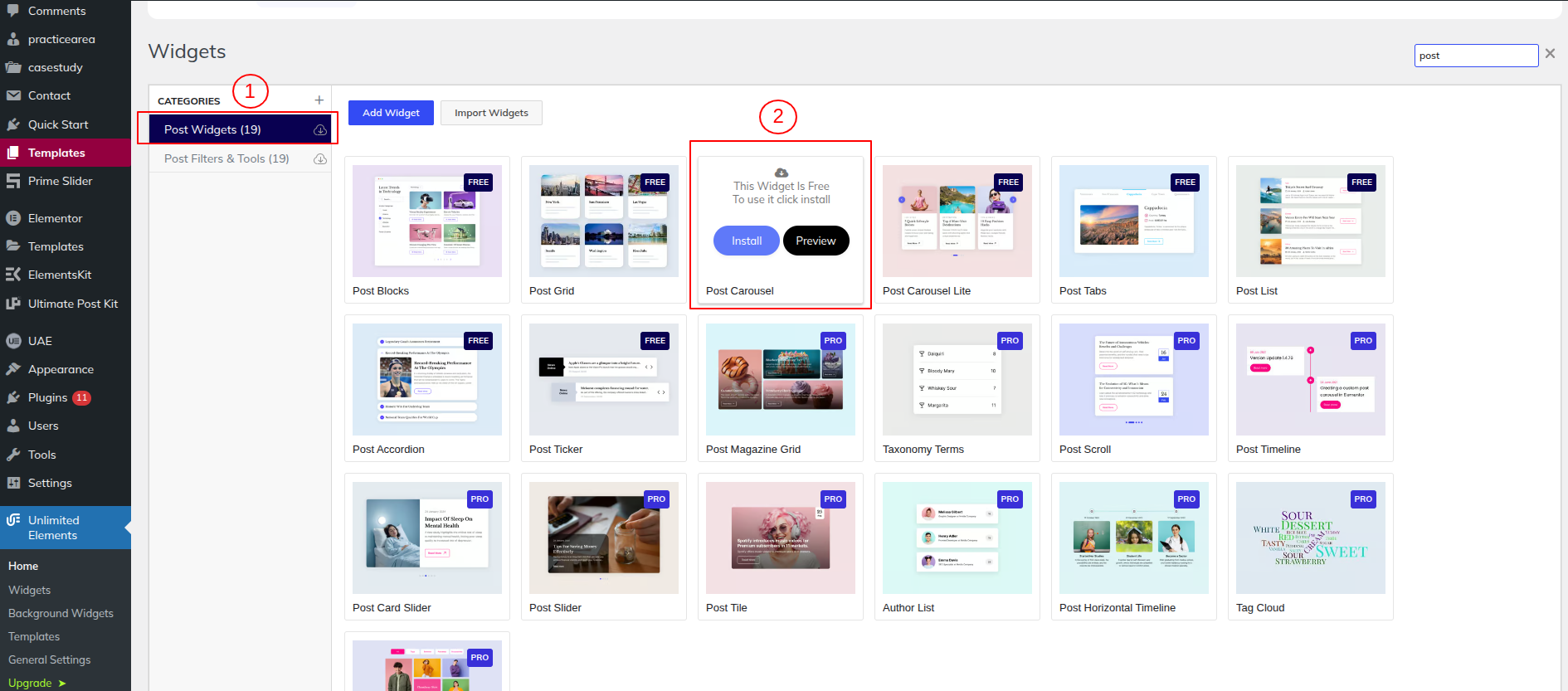The image size is (1568, 691).
Task: Click the widget search field
Action: 1476,56
